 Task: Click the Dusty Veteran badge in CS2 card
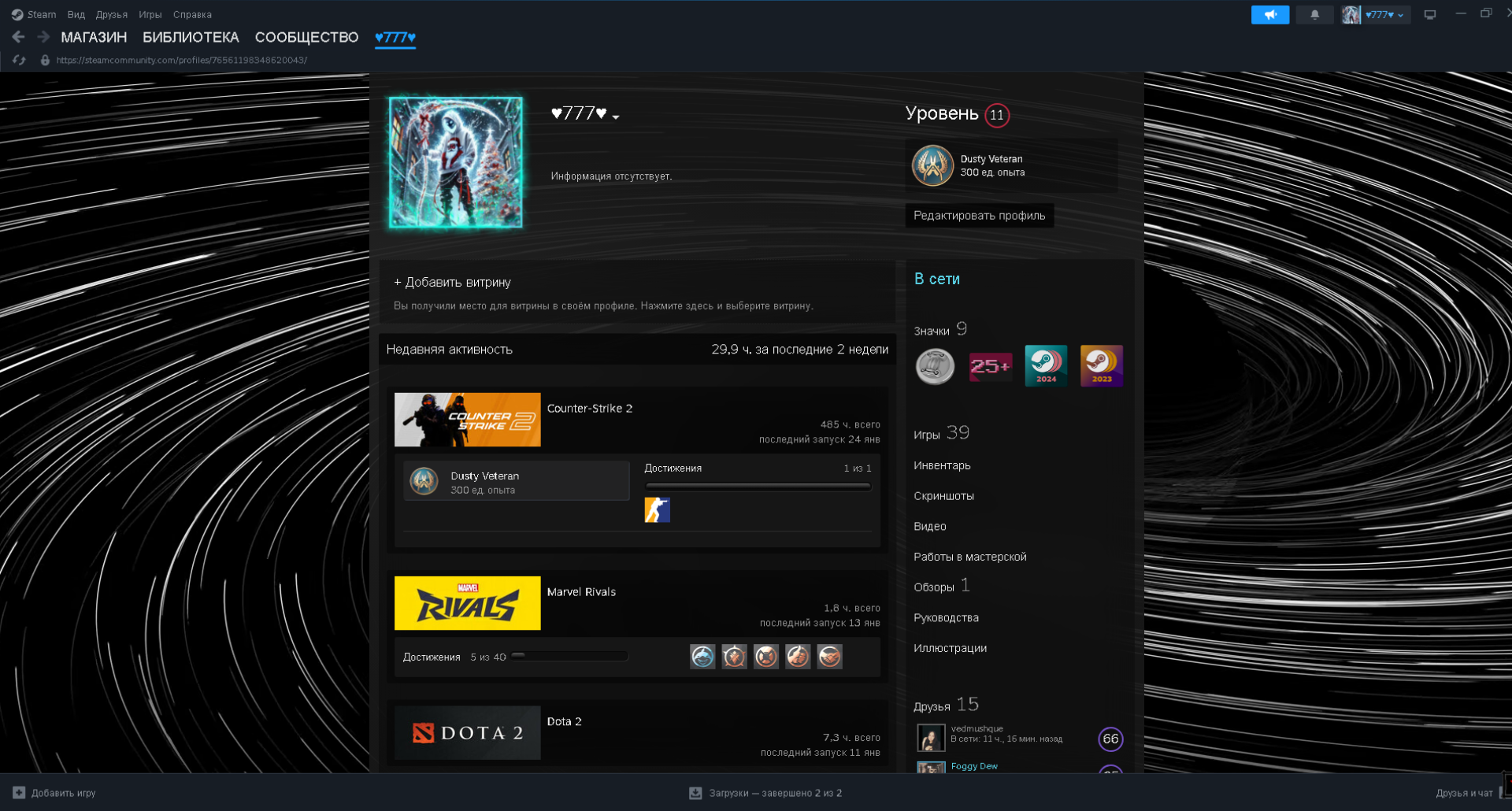click(424, 481)
